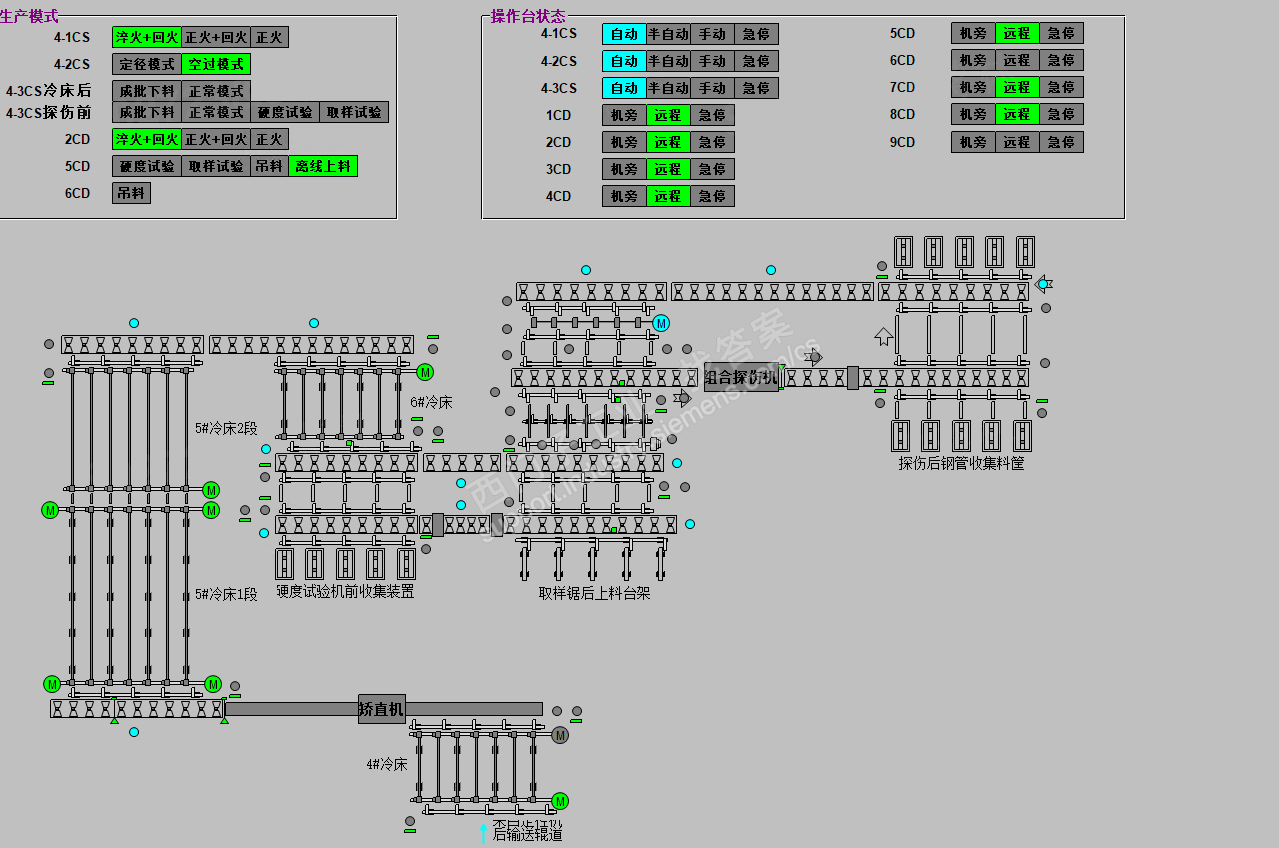The image size is (1279, 848).
Task: Switch 4-2CS to 空过模式
Action: (x=215, y=64)
